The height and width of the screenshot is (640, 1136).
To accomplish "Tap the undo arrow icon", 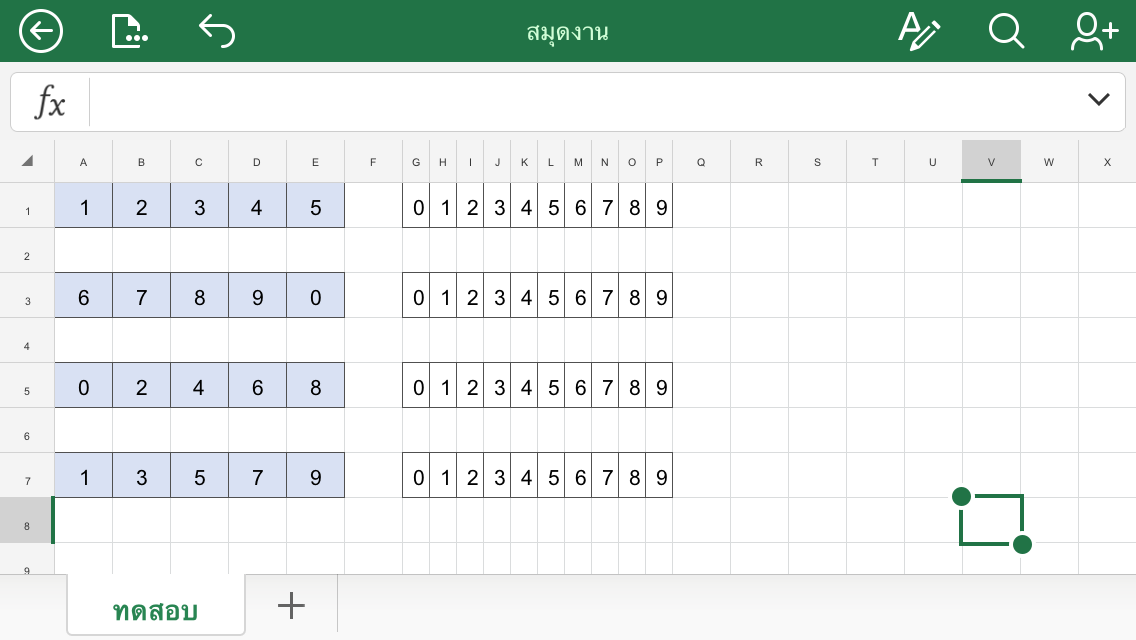I will click(217, 31).
